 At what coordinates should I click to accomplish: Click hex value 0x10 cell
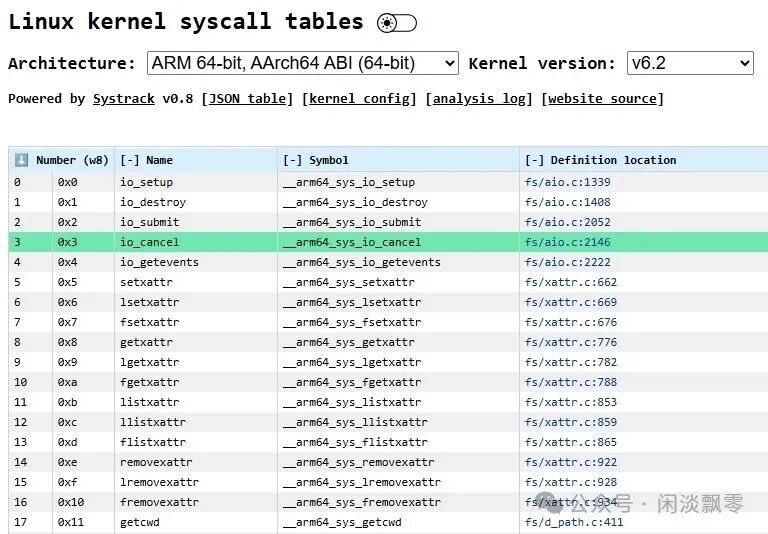pos(83,502)
